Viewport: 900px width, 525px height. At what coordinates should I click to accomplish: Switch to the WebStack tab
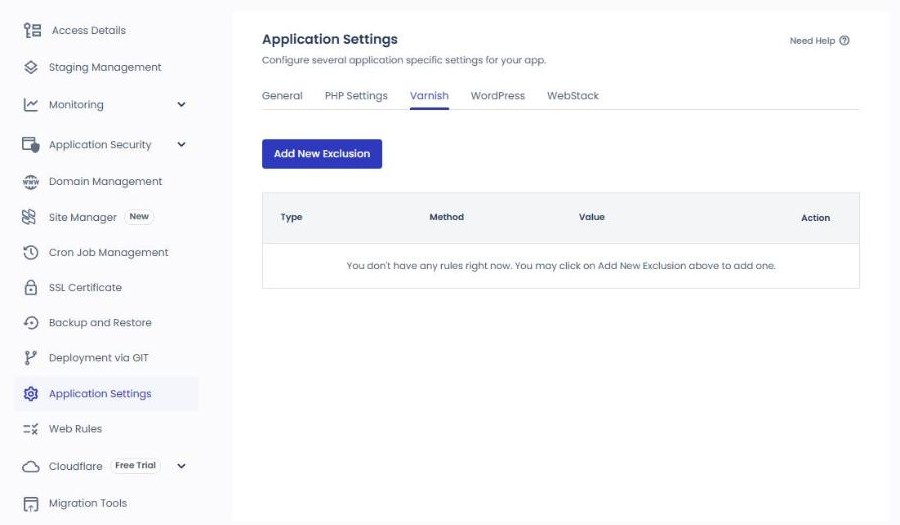pos(573,96)
